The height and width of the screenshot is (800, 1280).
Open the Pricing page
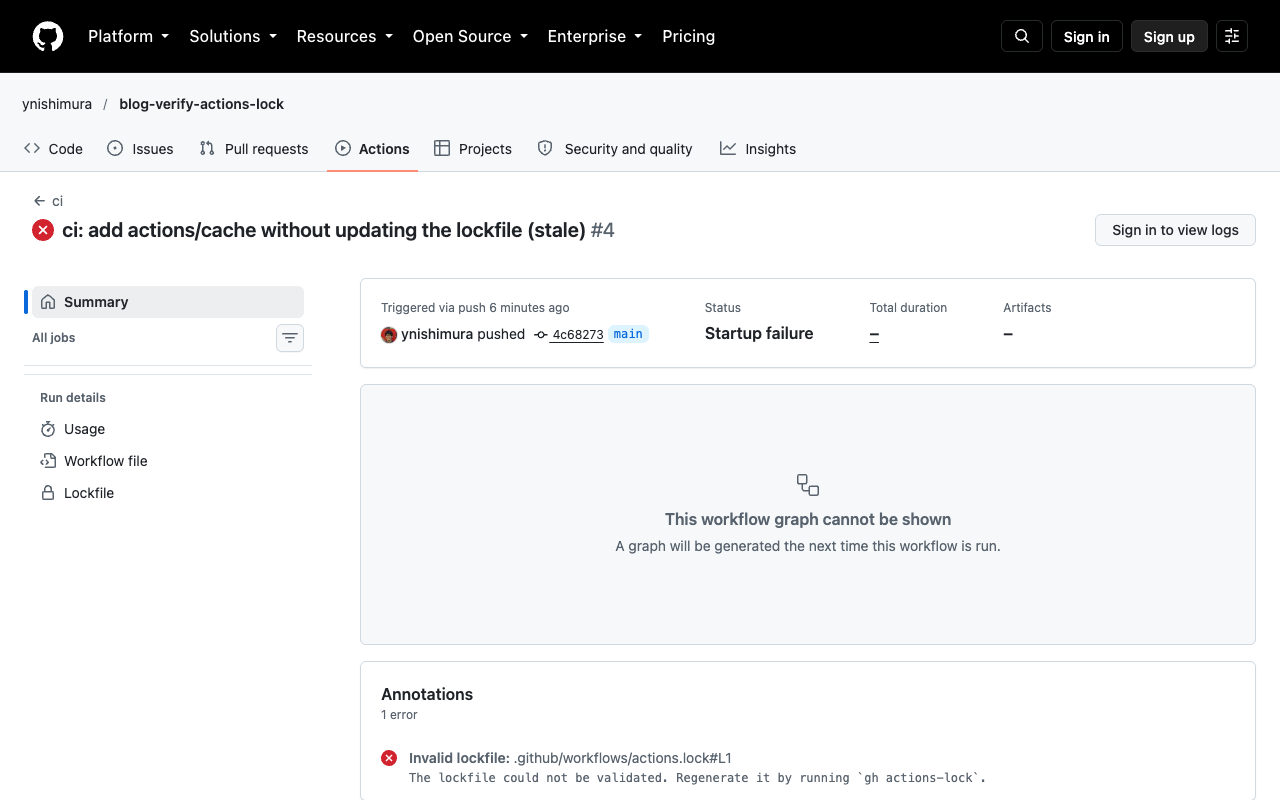689,36
